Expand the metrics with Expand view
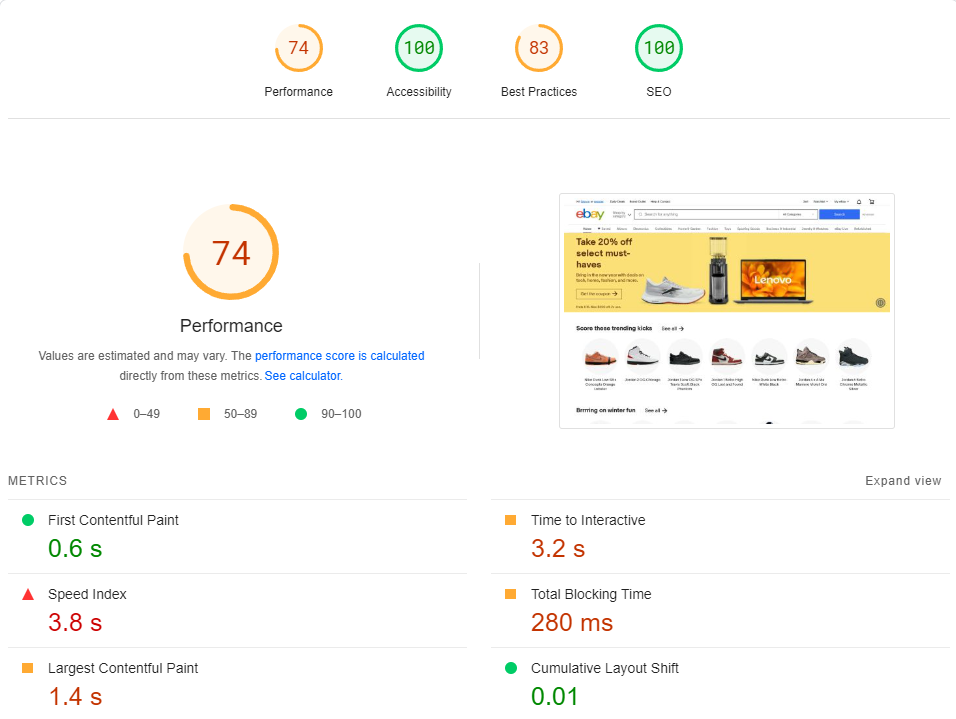 [x=903, y=480]
